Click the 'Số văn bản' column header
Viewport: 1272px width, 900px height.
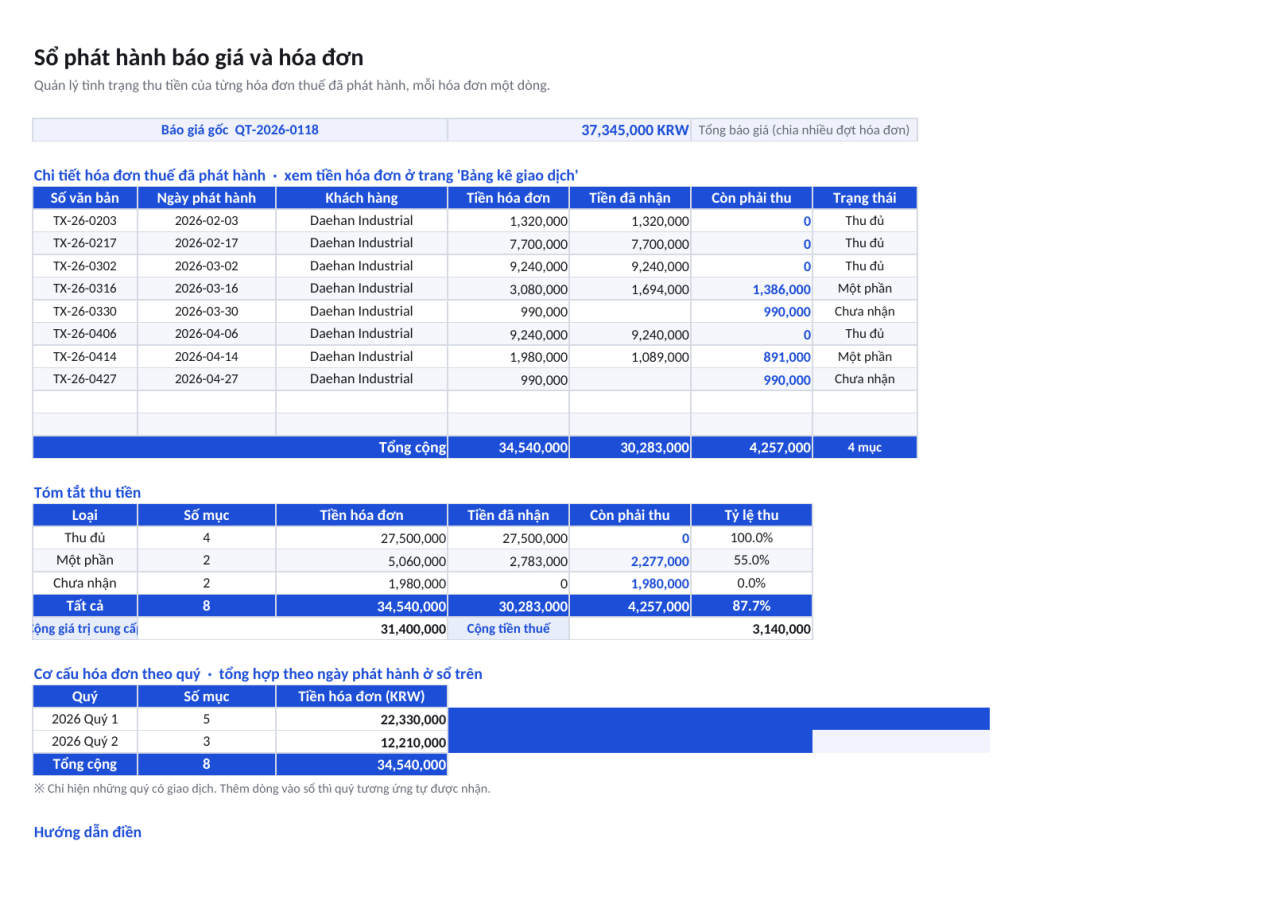pyautogui.click(x=85, y=198)
